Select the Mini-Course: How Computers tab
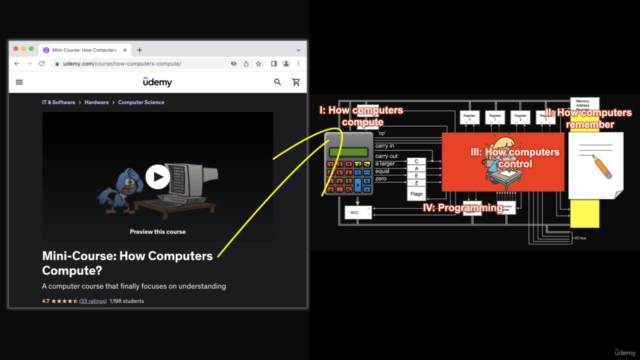Screen dimensions: 640x360 point(85,50)
